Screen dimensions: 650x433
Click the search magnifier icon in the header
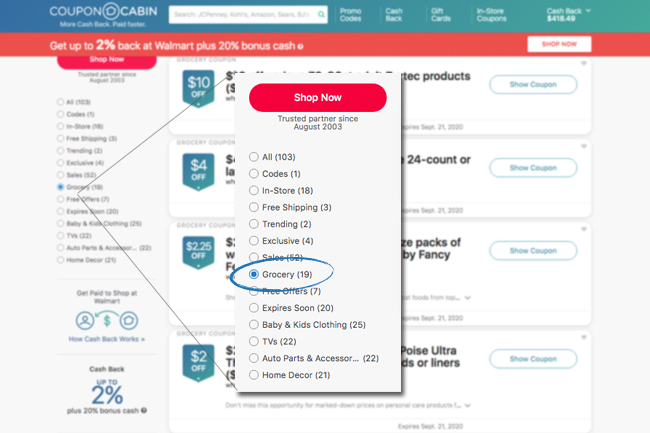tap(321, 15)
